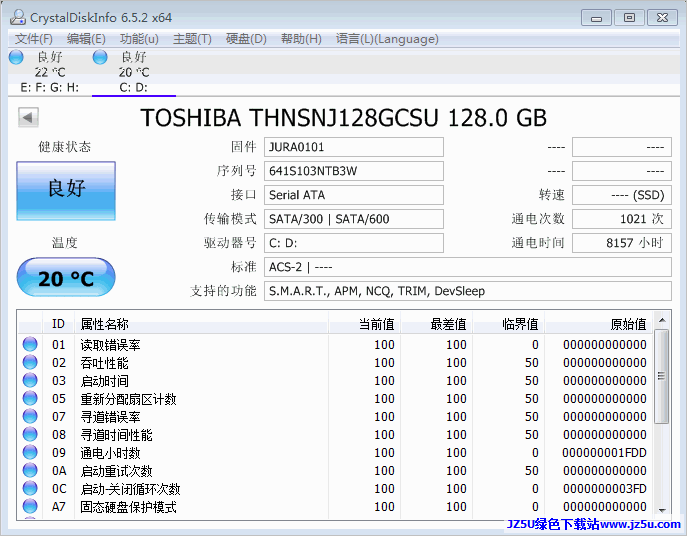Select the row 固态硬盘保护模式
The height and width of the screenshot is (536, 687).
coord(335,506)
